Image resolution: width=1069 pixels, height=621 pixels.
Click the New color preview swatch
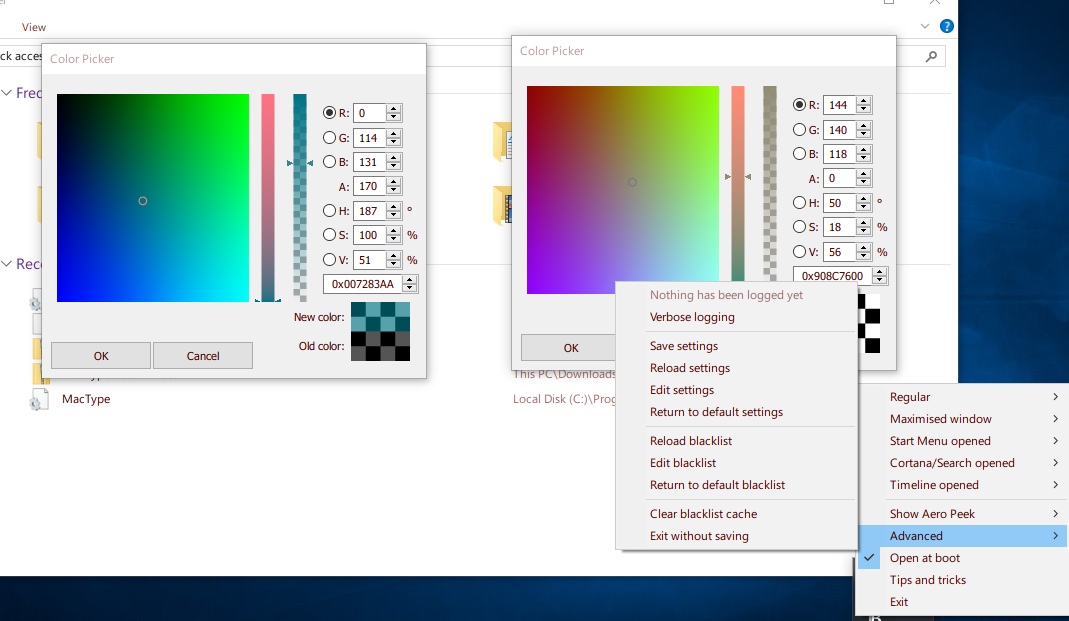pyautogui.click(x=380, y=317)
